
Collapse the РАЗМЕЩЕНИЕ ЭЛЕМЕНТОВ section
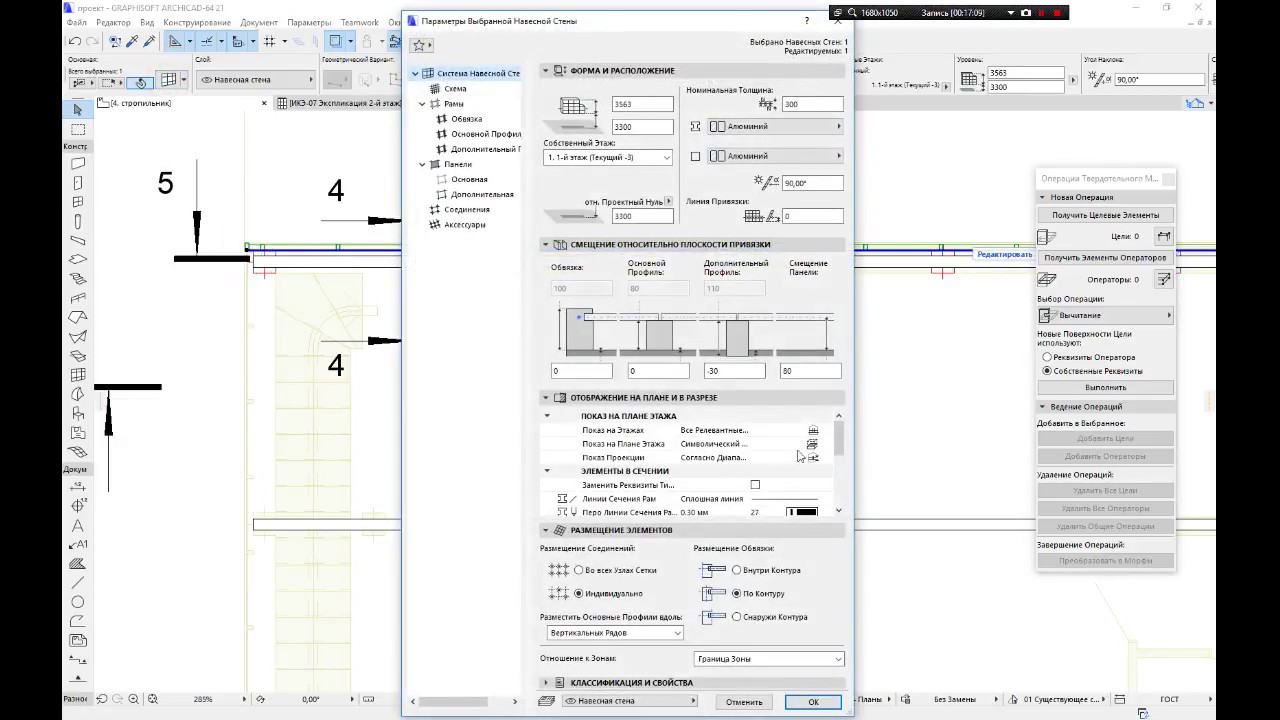click(x=546, y=530)
